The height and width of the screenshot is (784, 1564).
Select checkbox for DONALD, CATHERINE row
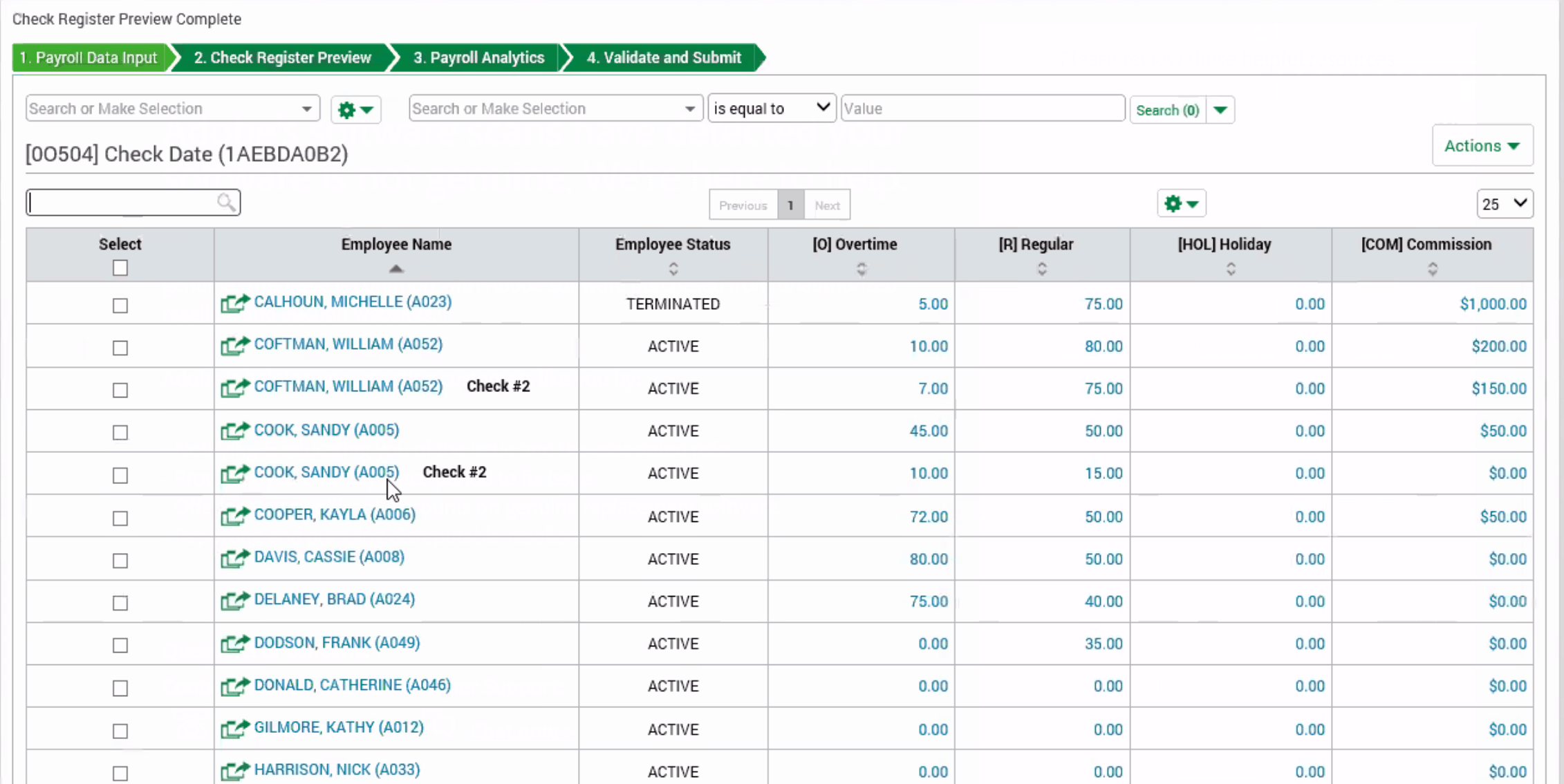pyautogui.click(x=120, y=689)
